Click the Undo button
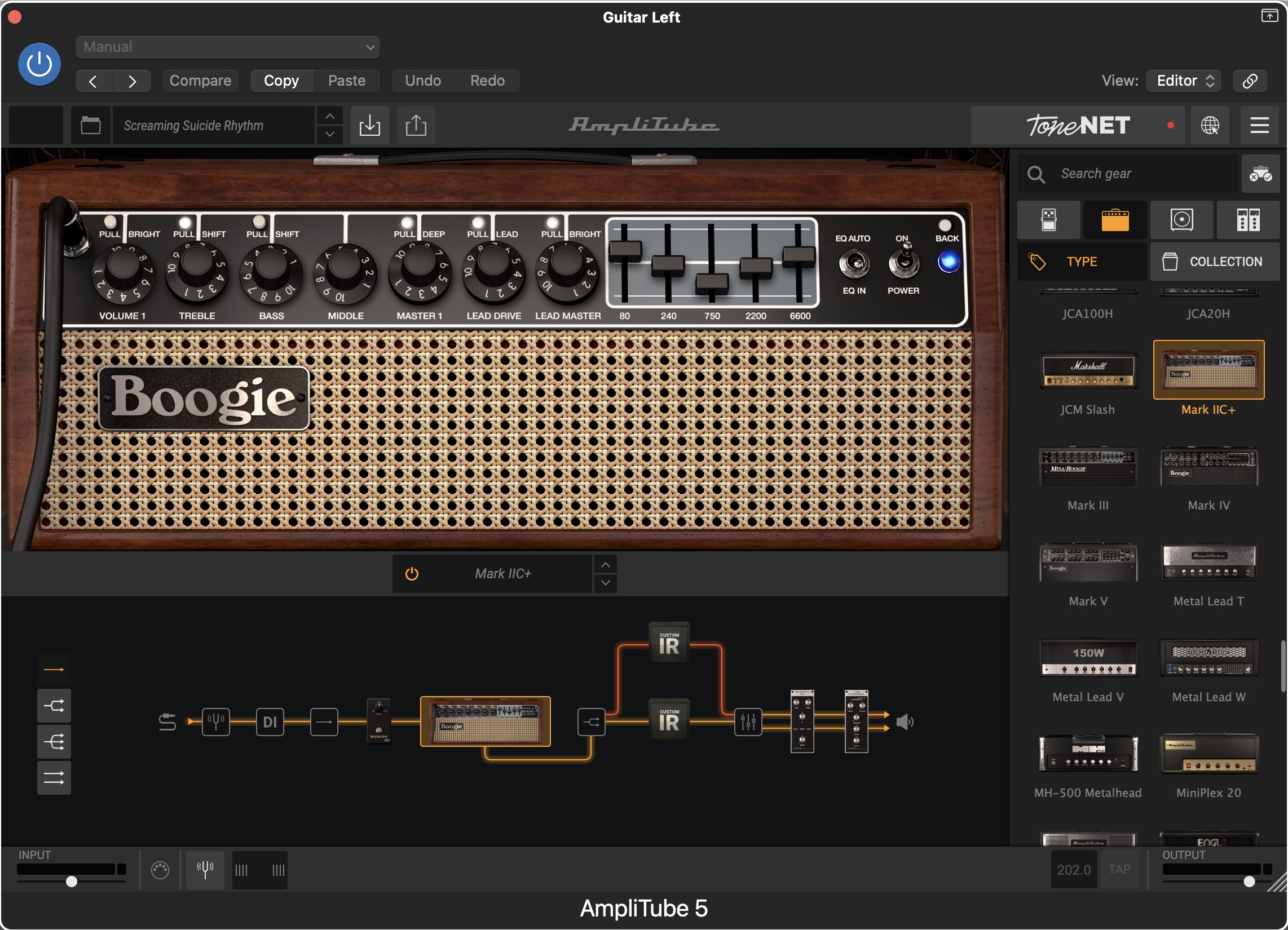 point(422,81)
